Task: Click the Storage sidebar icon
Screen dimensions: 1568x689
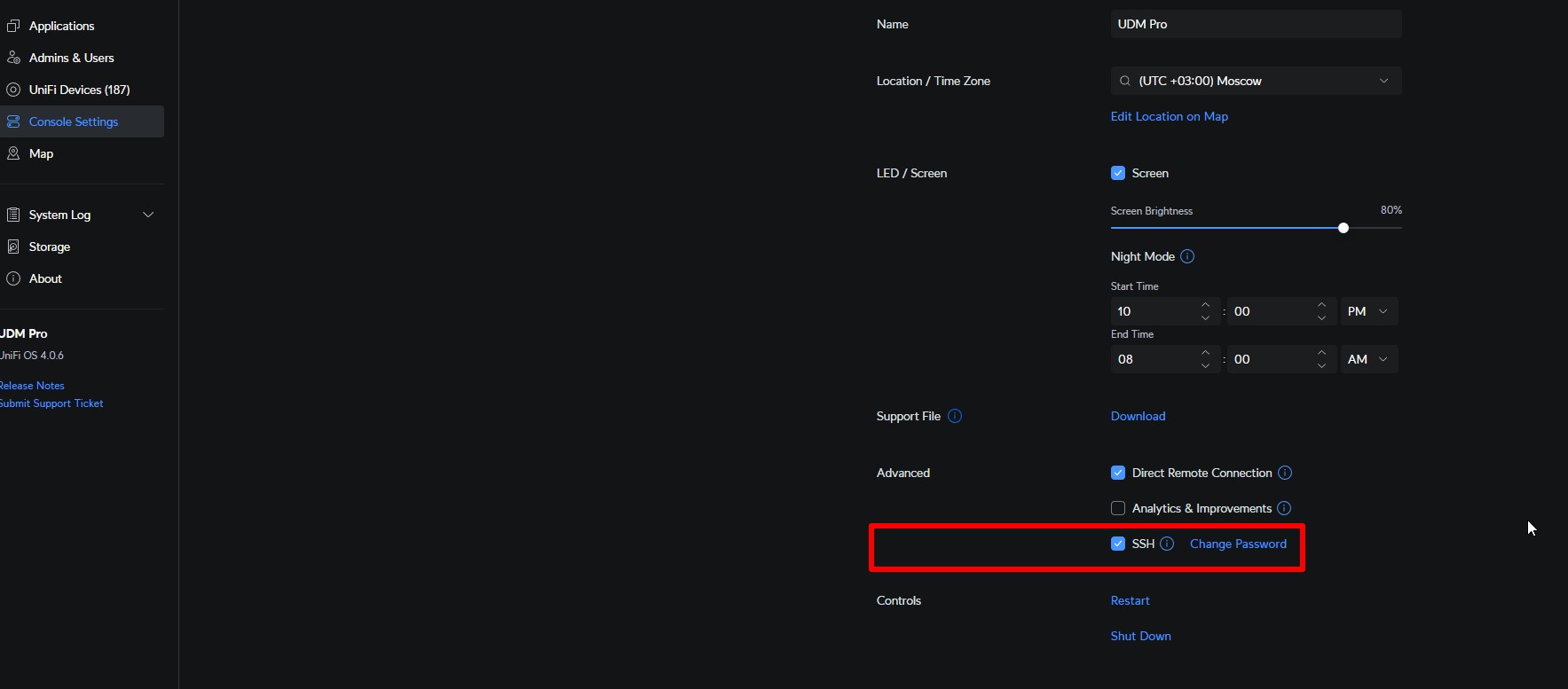Action: pos(13,247)
